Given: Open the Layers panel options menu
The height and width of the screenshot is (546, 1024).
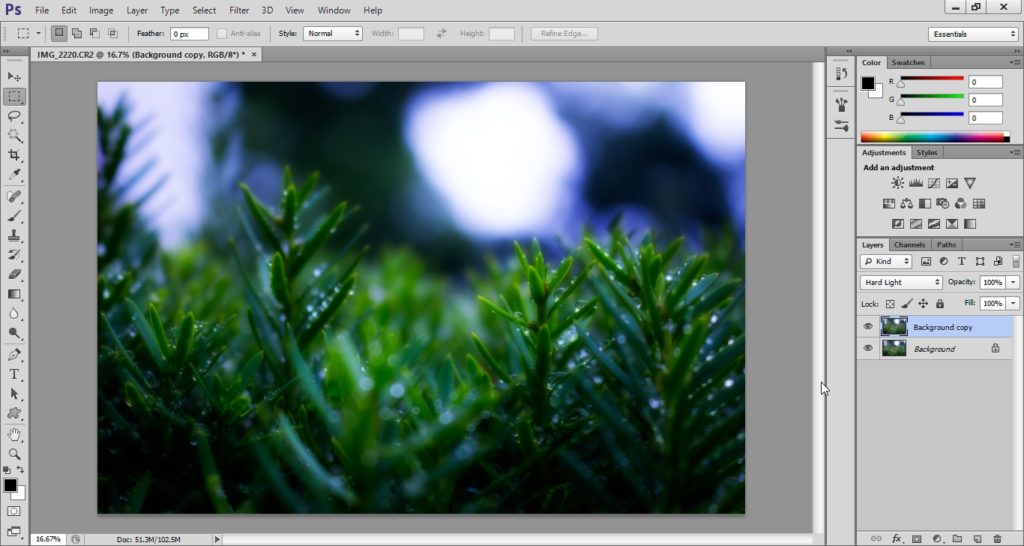Looking at the screenshot, I should (1015, 245).
